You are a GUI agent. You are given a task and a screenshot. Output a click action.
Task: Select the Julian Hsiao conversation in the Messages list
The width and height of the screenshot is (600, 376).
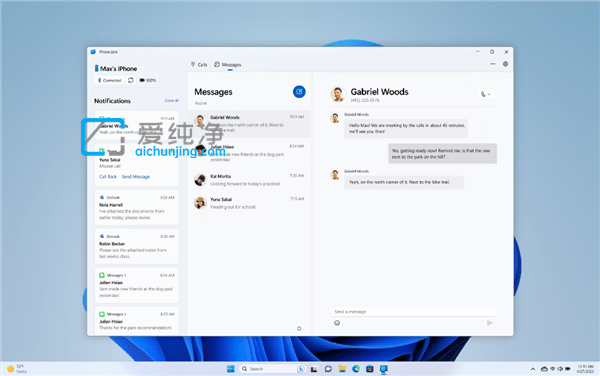(x=249, y=153)
